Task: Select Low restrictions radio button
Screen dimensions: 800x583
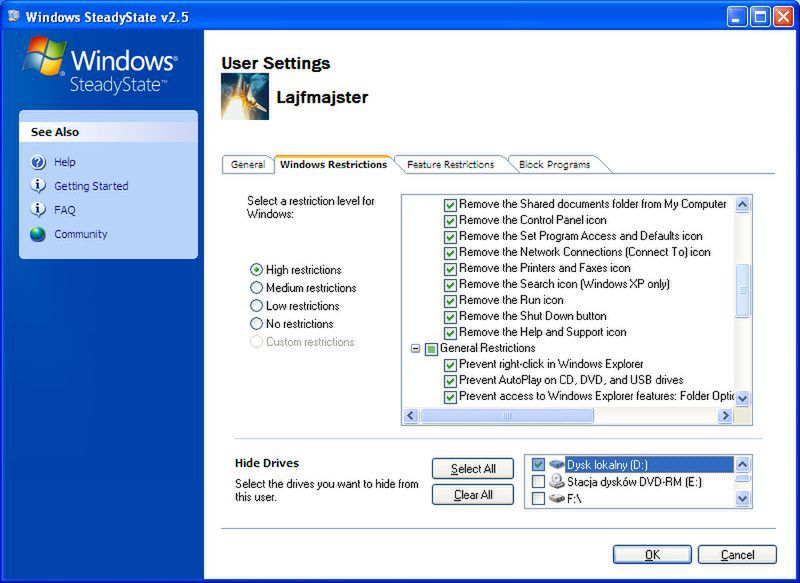Action: pyautogui.click(x=256, y=306)
